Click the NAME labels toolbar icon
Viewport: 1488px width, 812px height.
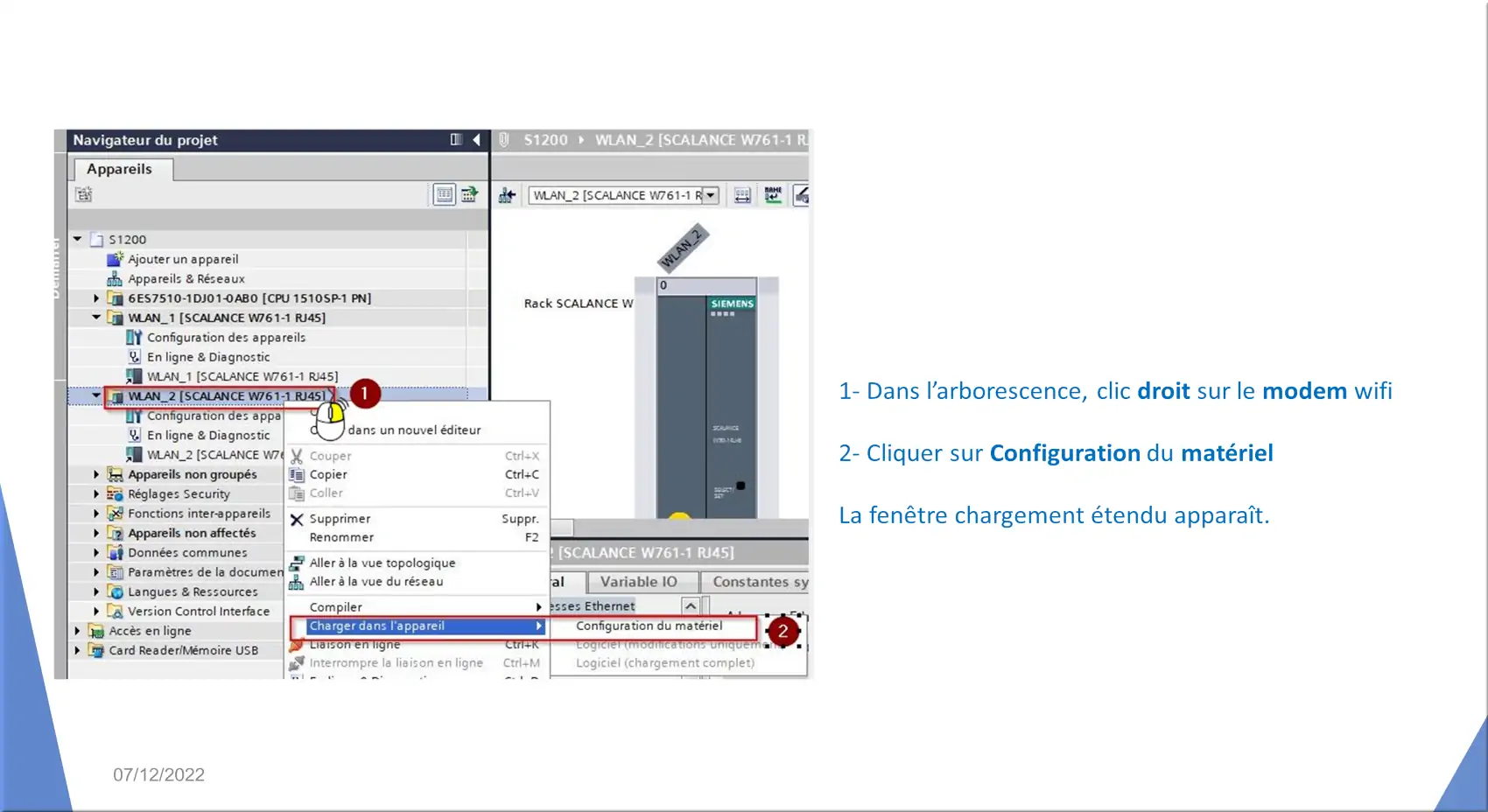[773, 195]
